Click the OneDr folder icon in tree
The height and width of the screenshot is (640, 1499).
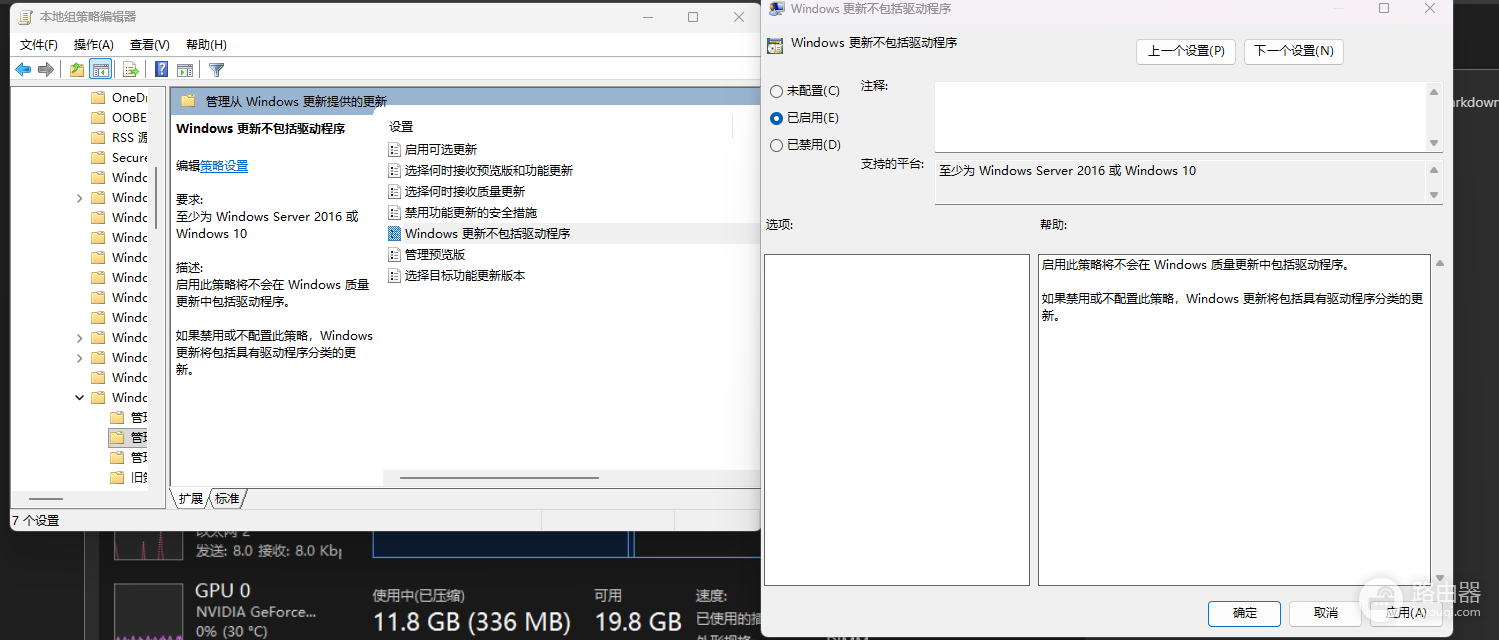[x=98, y=97]
